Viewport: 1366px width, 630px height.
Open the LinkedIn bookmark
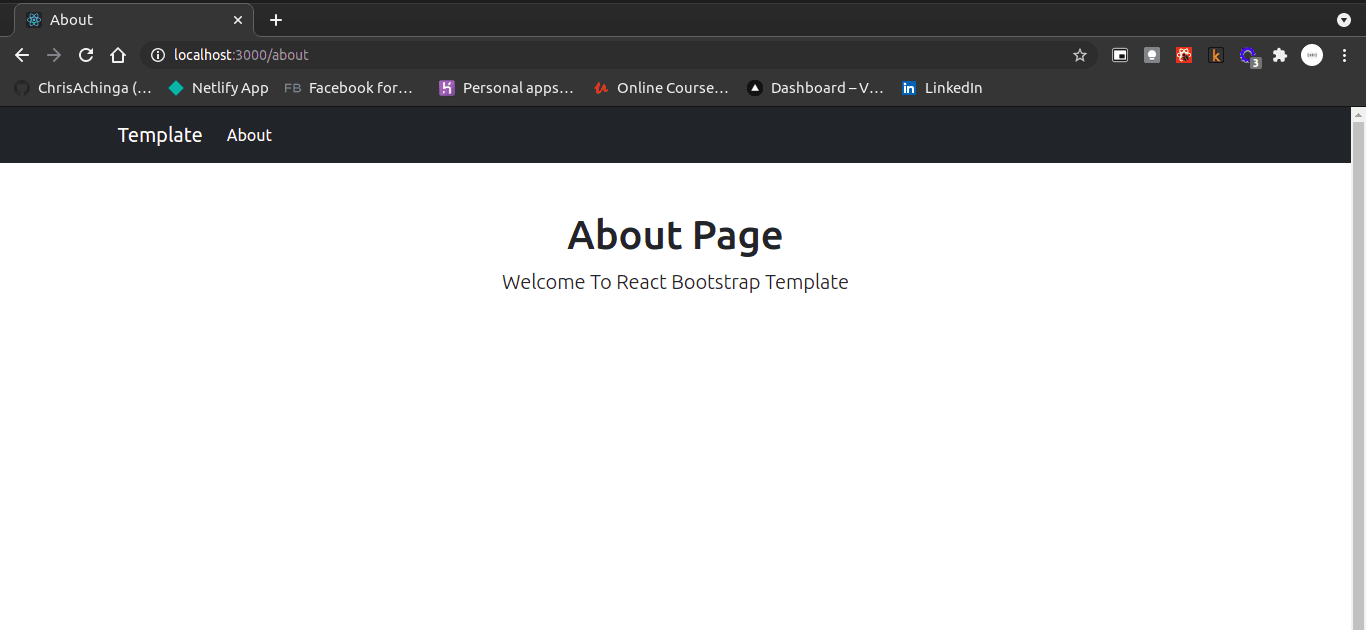[942, 88]
